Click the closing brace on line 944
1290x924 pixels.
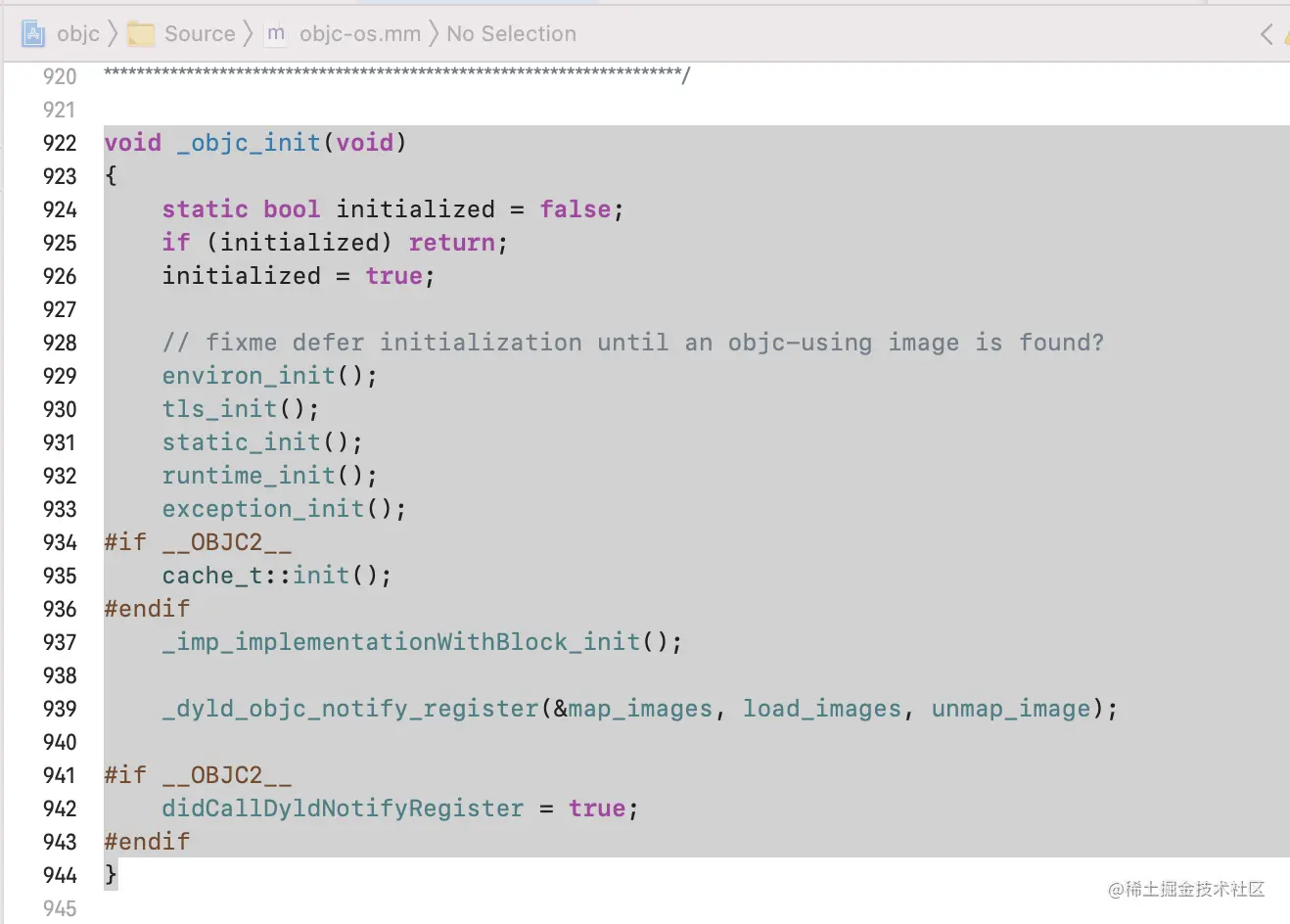click(x=111, y=874)
